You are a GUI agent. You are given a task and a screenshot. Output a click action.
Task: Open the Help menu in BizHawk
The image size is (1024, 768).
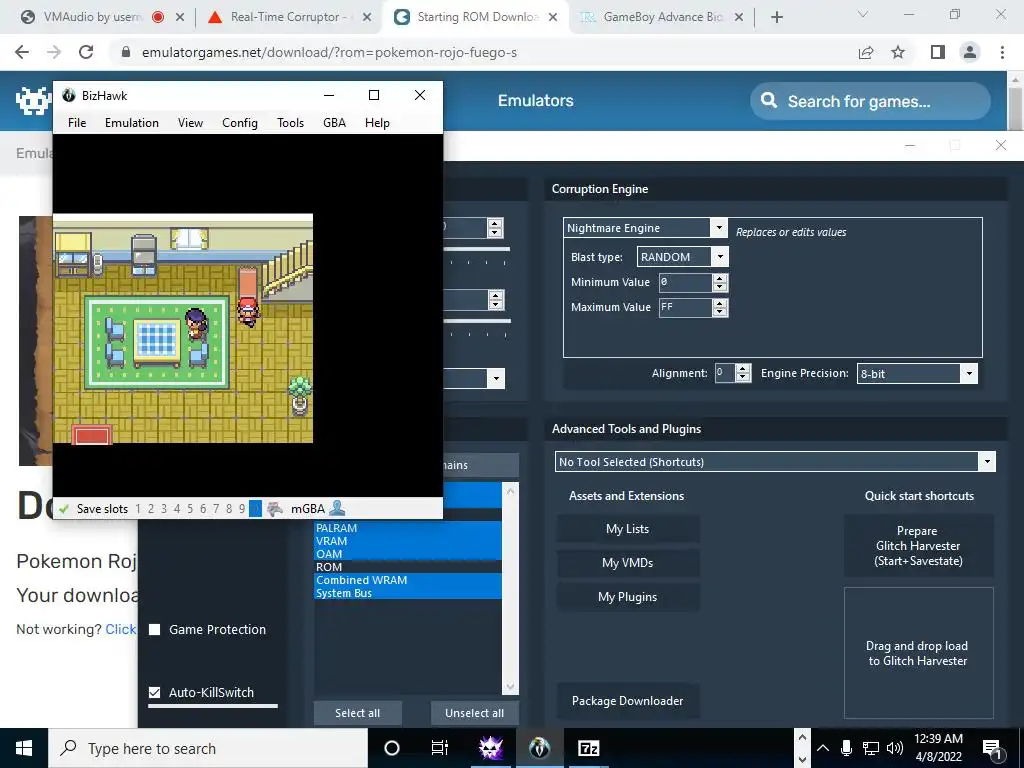coord(377,123)
